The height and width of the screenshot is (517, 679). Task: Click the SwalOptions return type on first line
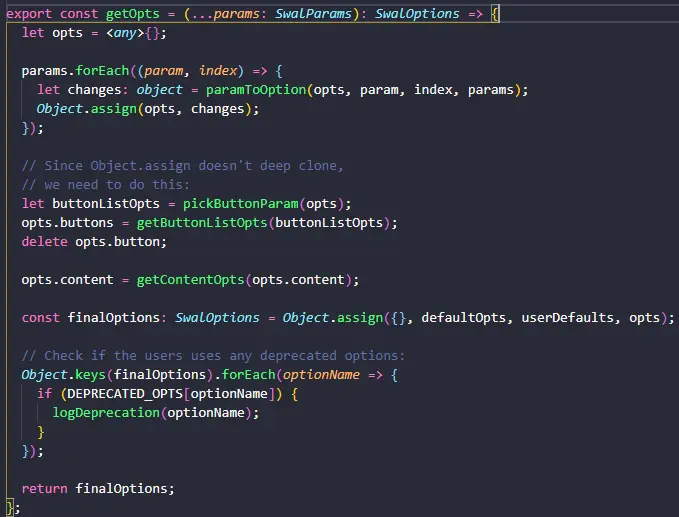pyautogui.click(x=417, y=14)
